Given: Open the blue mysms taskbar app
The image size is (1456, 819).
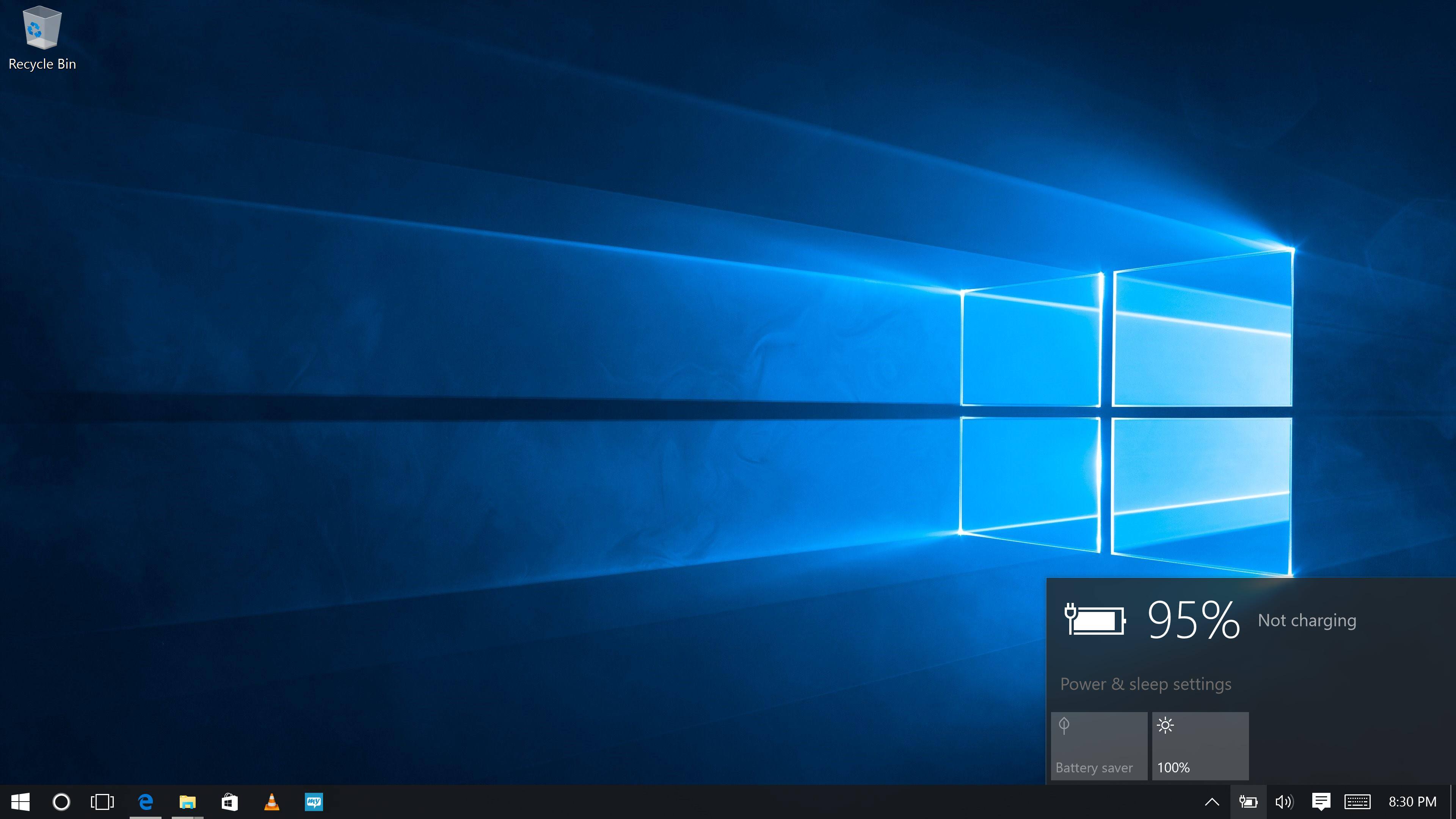Looking at the screenshot, I should (314, 802).
